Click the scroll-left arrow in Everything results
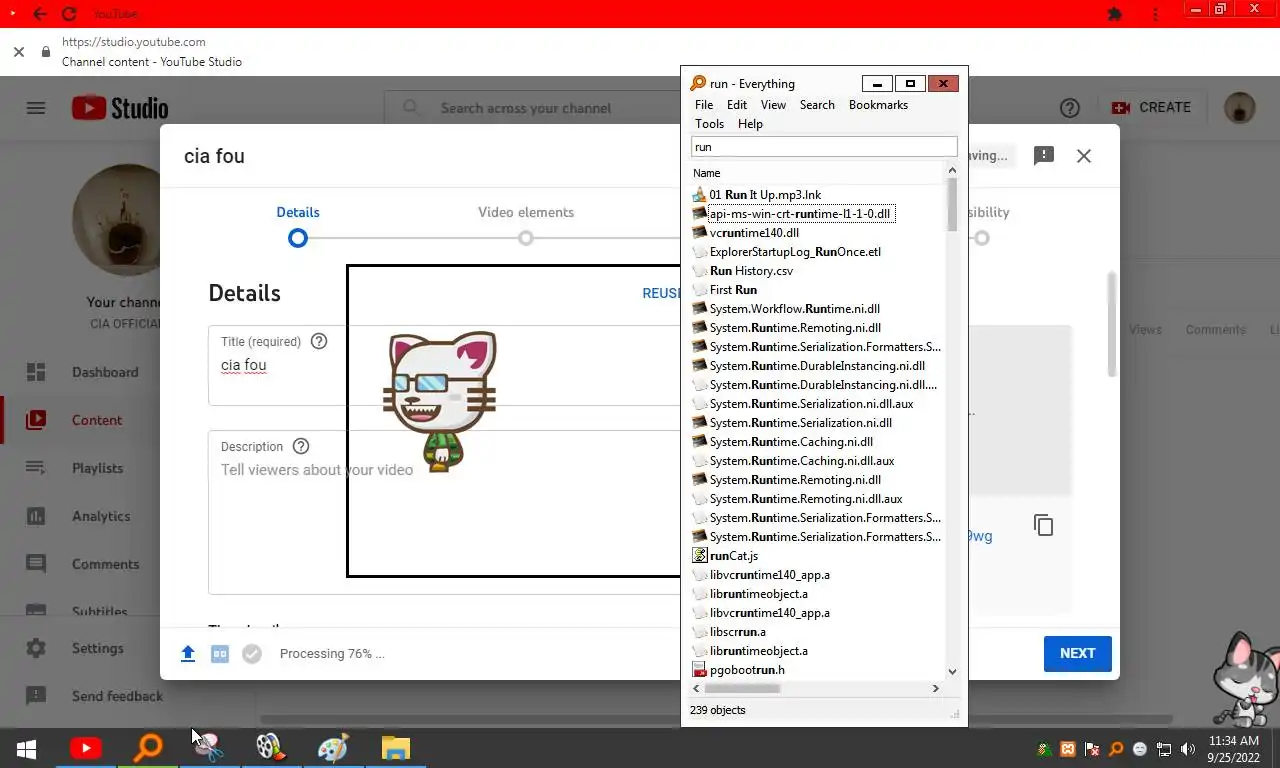1280x768 pixels. pyautogui.click(x=697, y=688)
